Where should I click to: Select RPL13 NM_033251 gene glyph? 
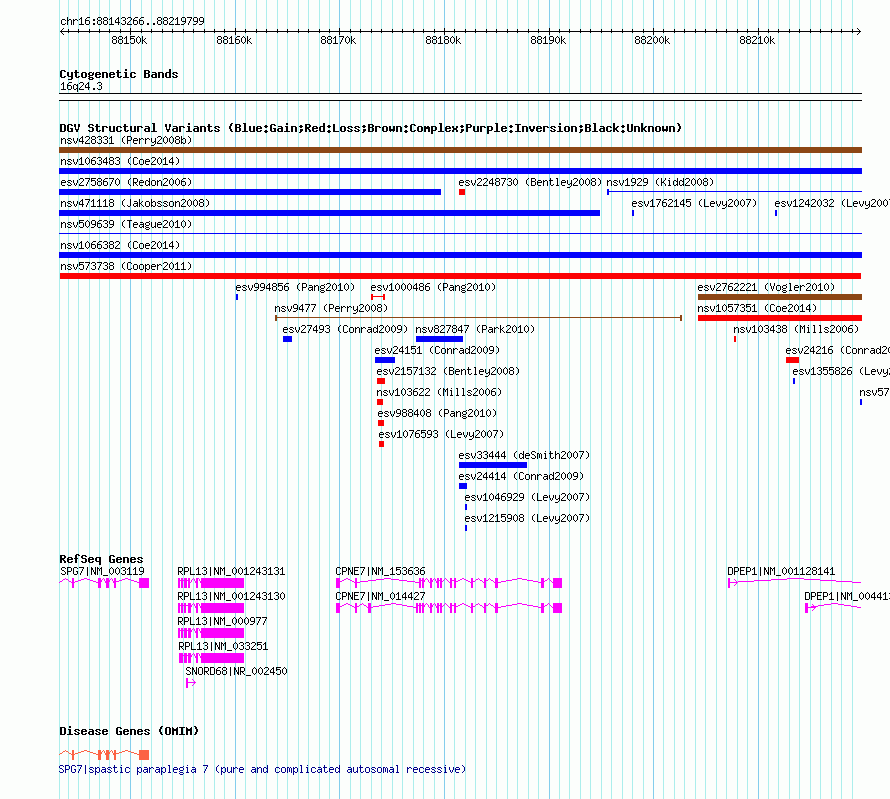211,658
